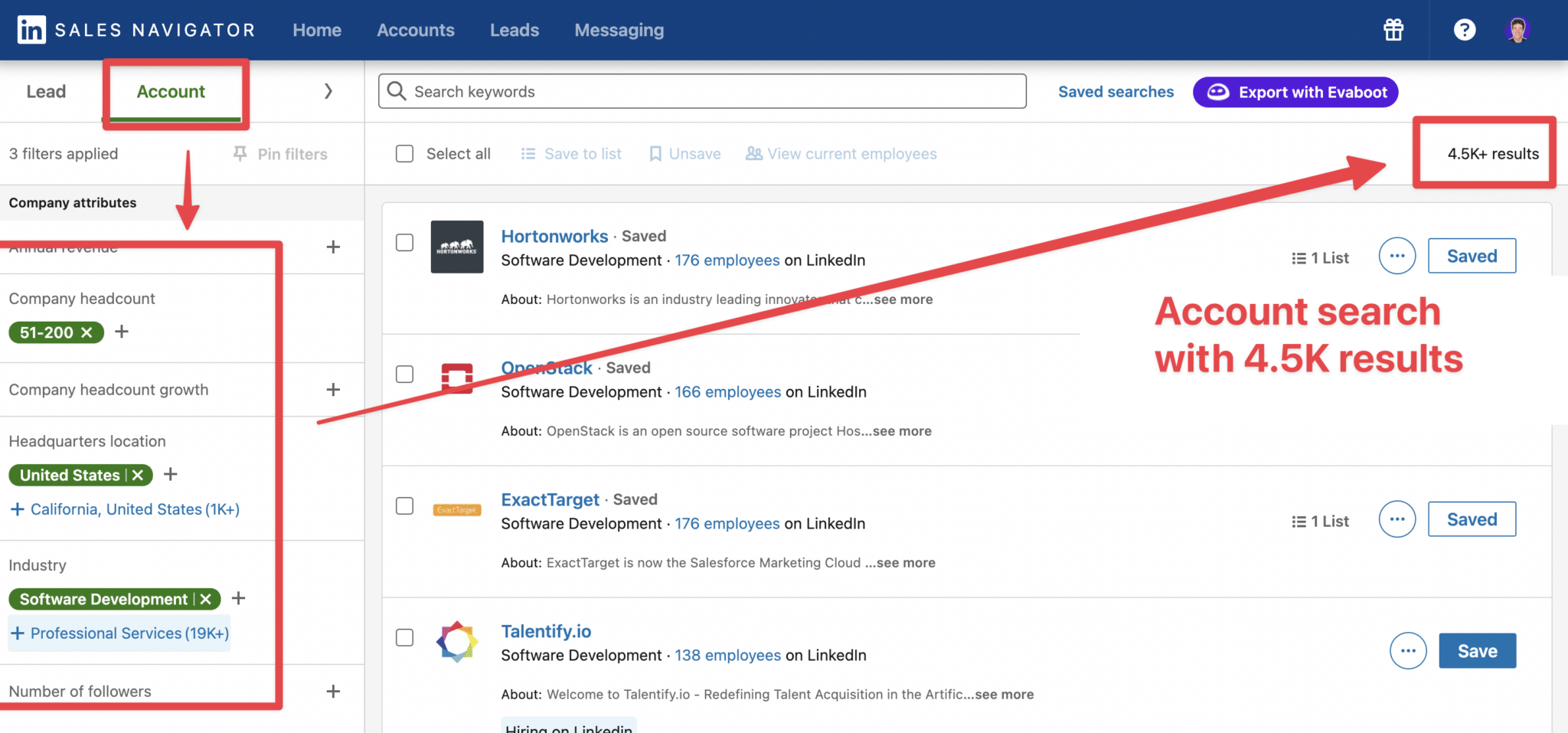Go to Home in navigation

click(317, 30)
